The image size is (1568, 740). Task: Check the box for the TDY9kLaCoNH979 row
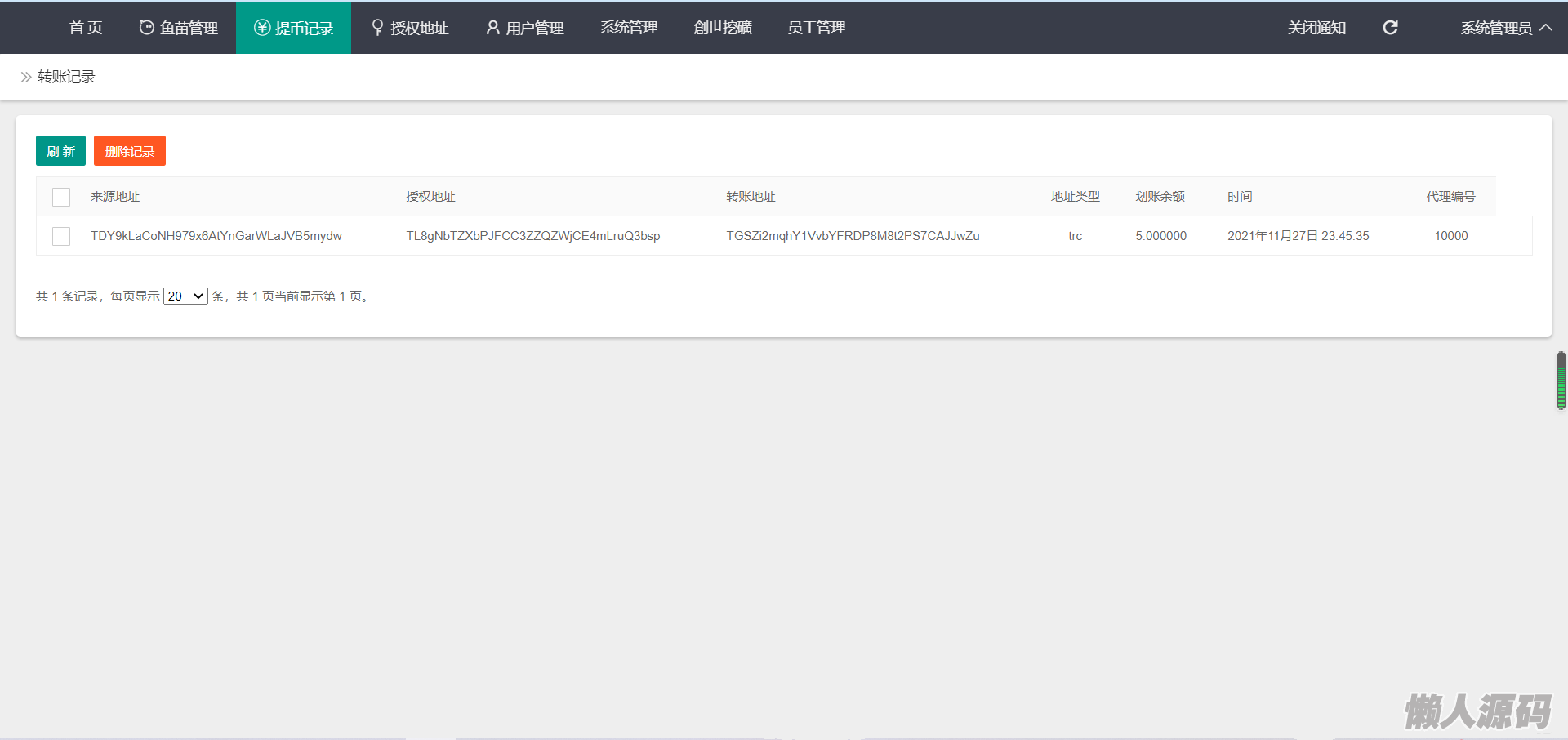coord(61,236)
